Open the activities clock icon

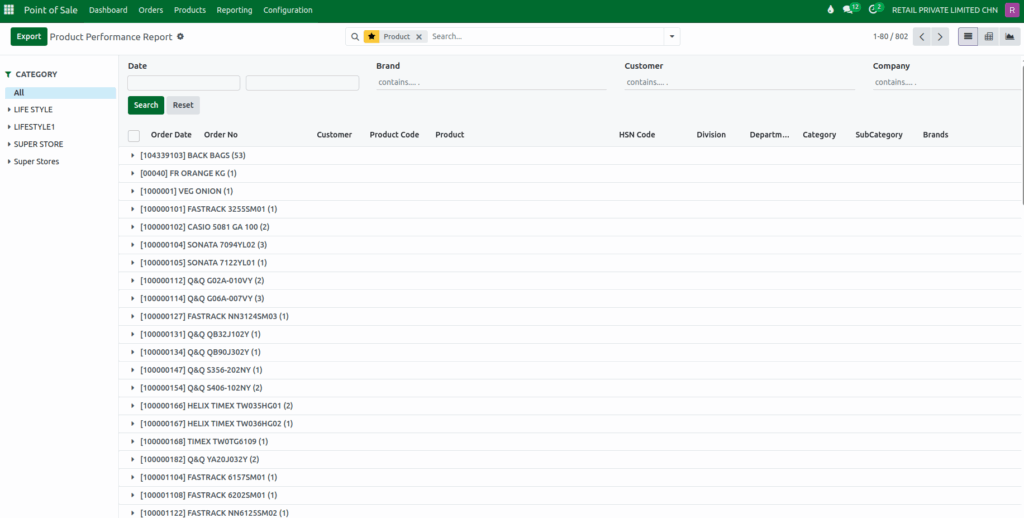click(x=876, y=9)
